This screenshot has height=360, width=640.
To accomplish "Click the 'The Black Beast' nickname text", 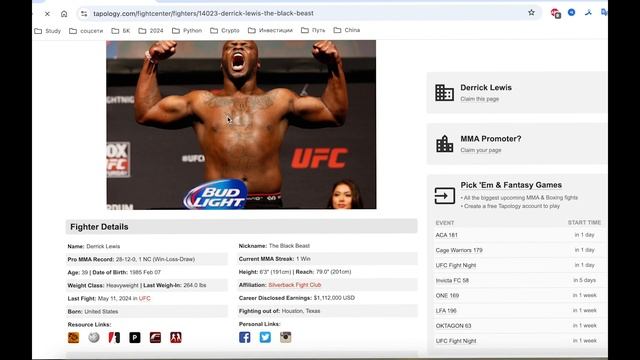I will coord(289,246).
